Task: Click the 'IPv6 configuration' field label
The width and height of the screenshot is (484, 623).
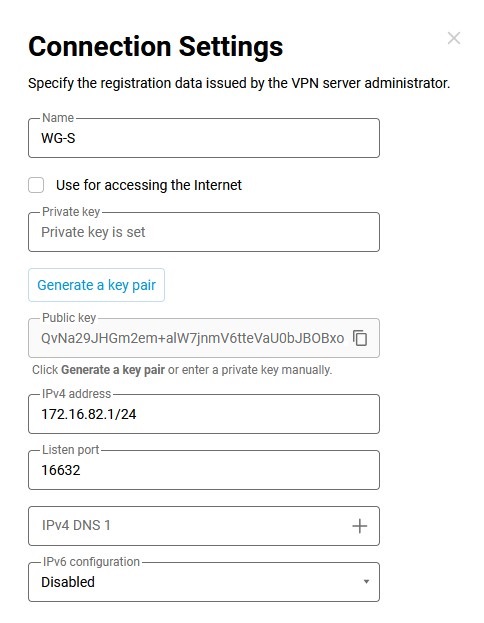Action: tap(91, 562)
